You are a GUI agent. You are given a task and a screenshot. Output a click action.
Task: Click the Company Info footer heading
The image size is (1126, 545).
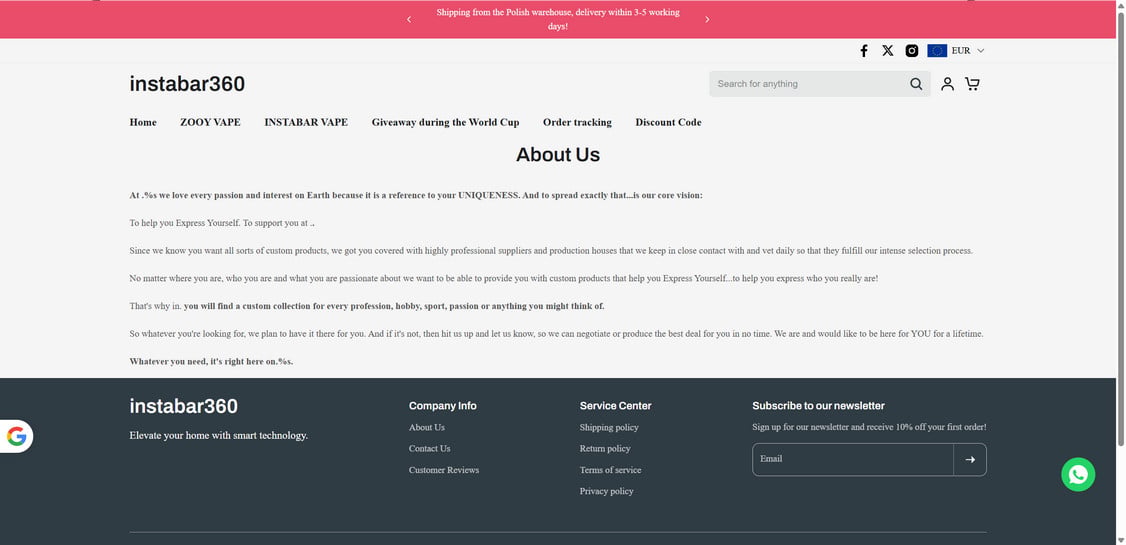coord(442,406)
